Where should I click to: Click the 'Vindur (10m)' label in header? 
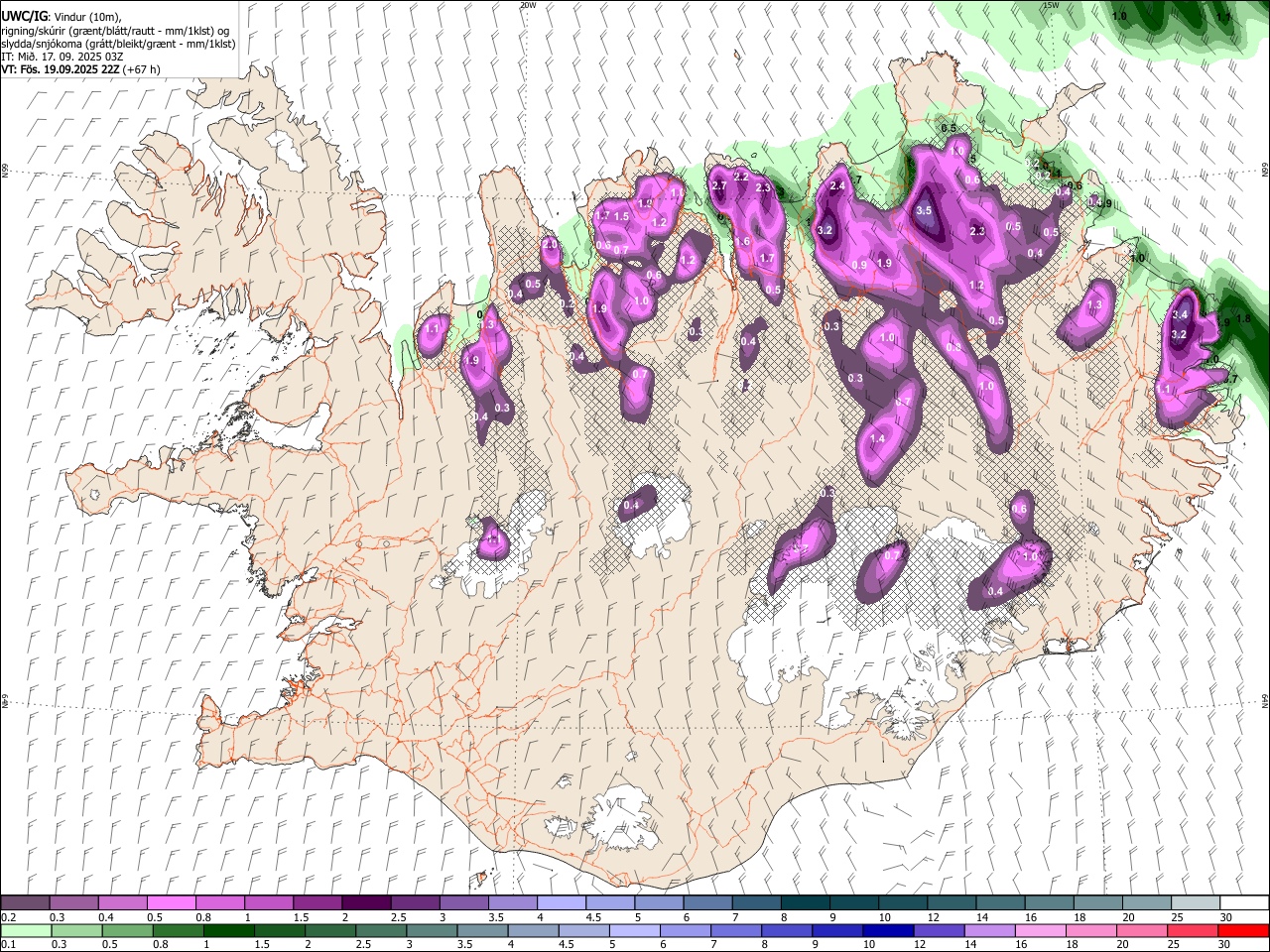tap(86, 17)
